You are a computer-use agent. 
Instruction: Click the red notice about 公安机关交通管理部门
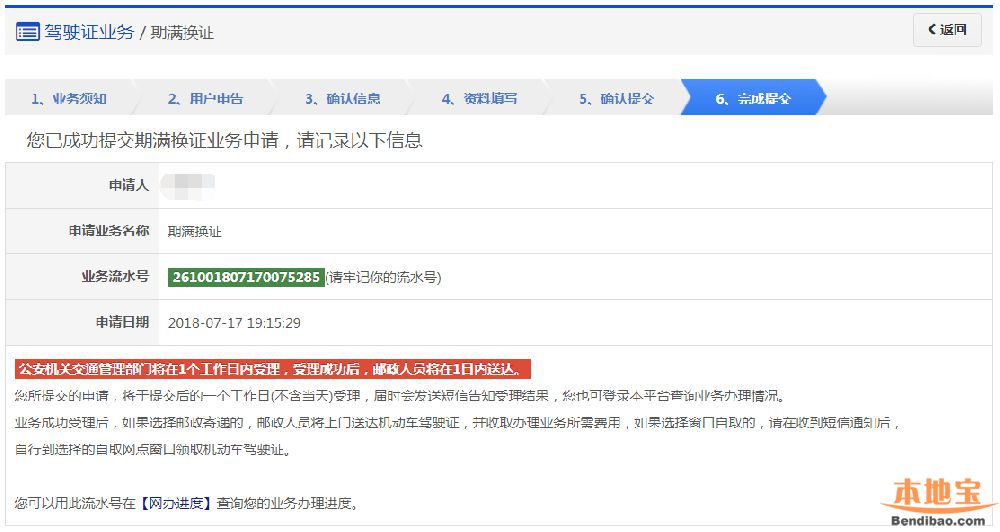(273, 369)
